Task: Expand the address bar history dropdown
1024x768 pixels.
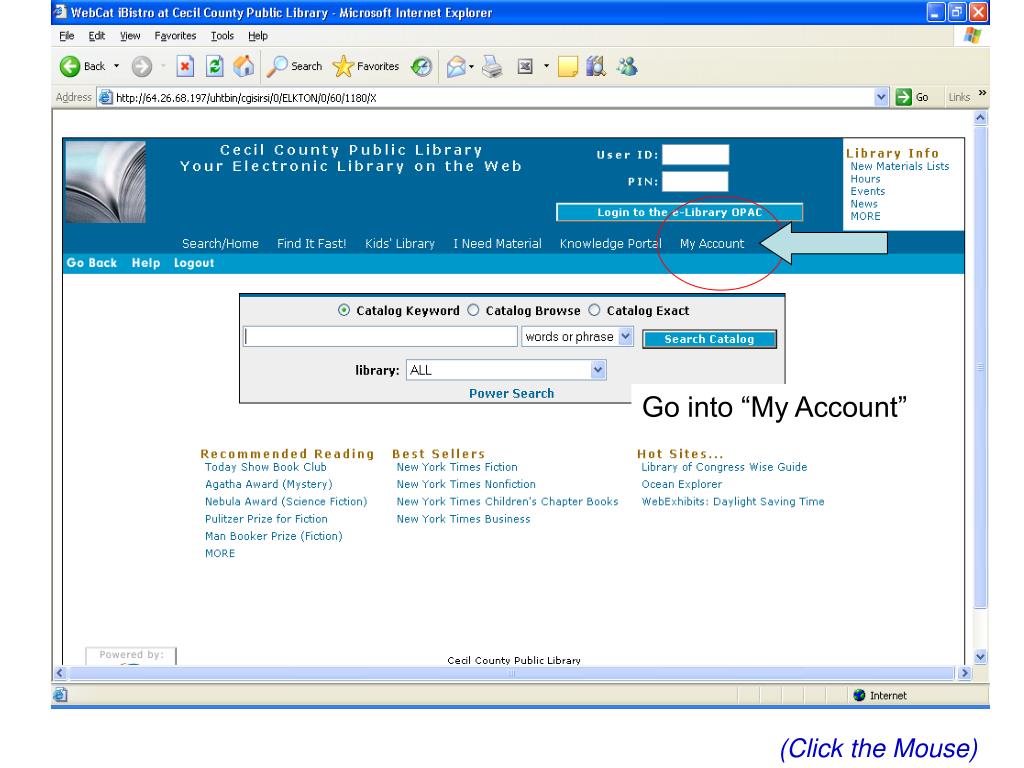Action: [881, 97]
